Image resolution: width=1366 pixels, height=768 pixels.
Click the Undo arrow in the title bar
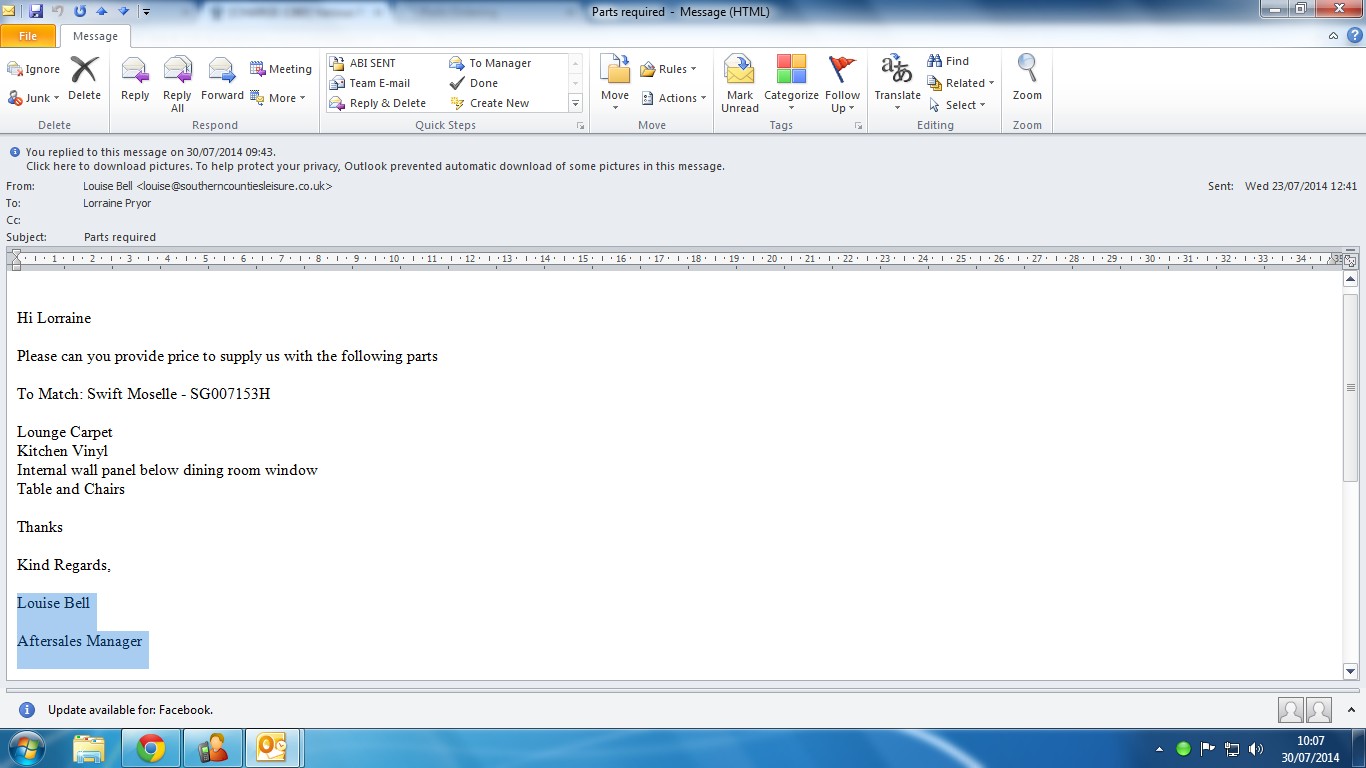coord(57,11)
